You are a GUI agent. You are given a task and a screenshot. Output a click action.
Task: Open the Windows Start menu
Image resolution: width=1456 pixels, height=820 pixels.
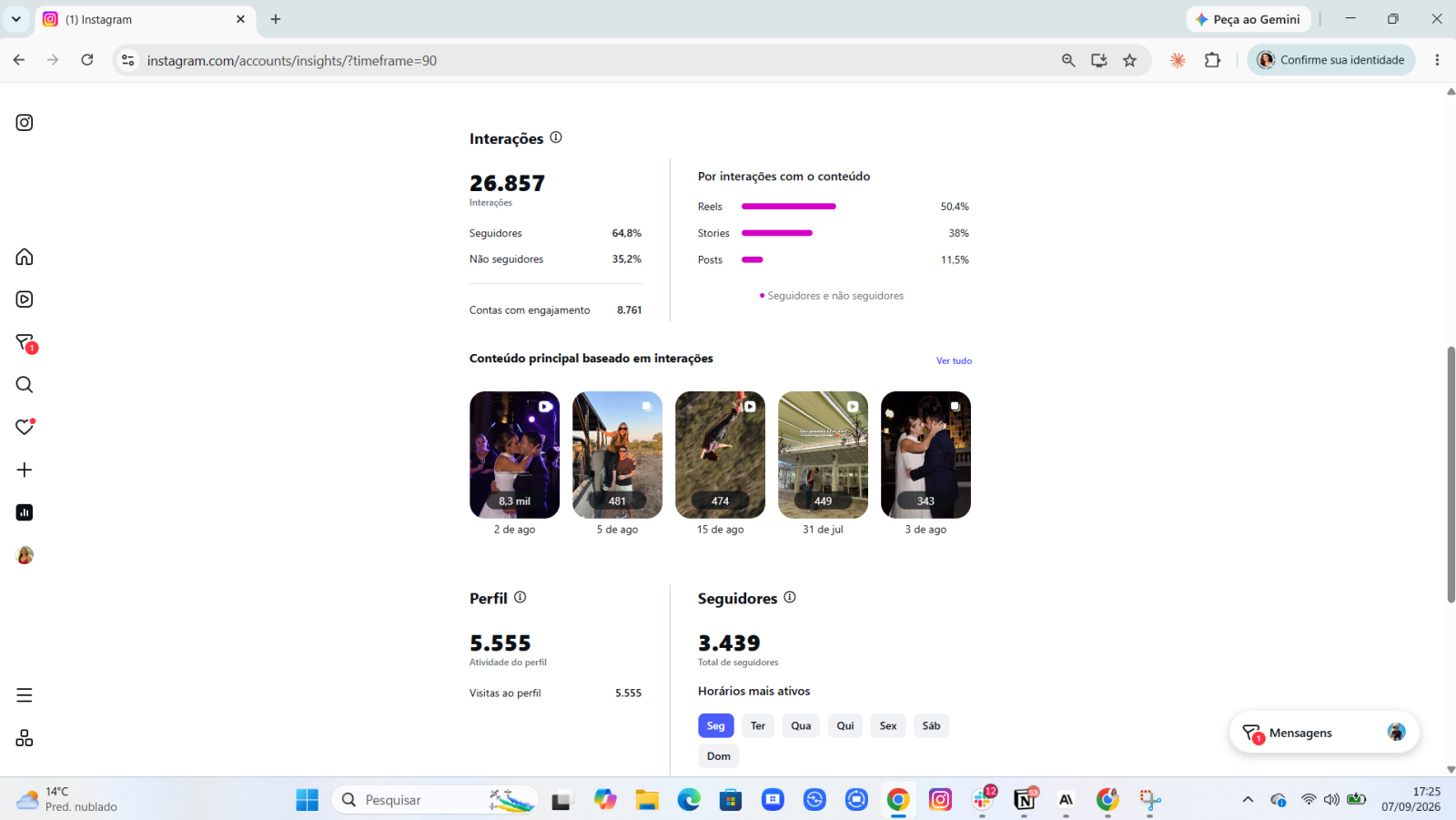click(308, 799)
